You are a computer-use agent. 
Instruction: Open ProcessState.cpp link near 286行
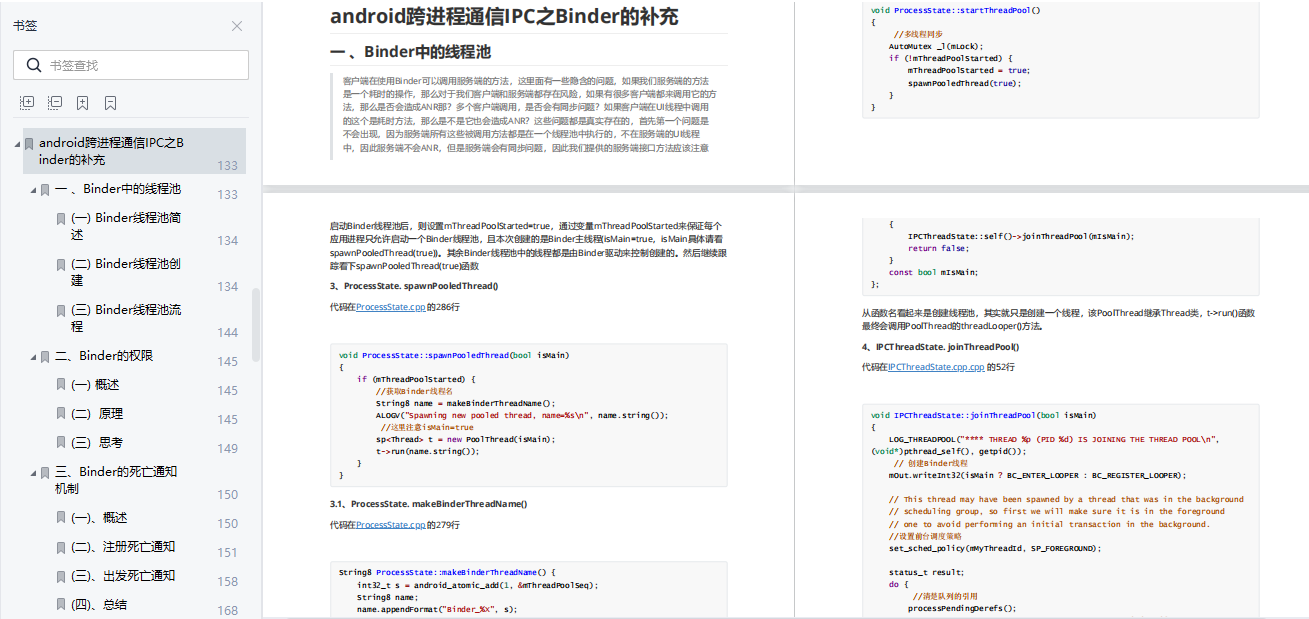tap(391, 307)
